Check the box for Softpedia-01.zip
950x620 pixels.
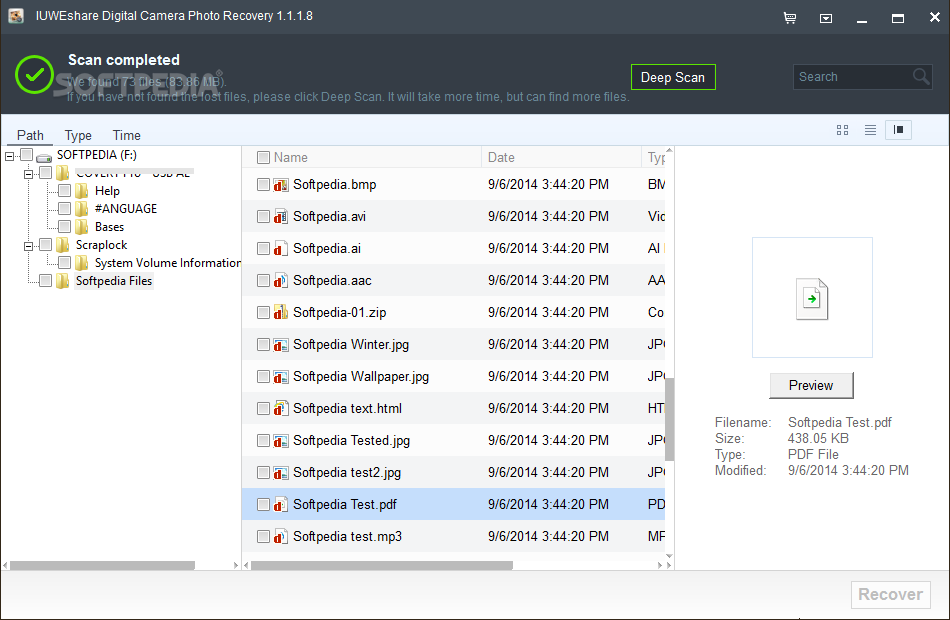263,313
